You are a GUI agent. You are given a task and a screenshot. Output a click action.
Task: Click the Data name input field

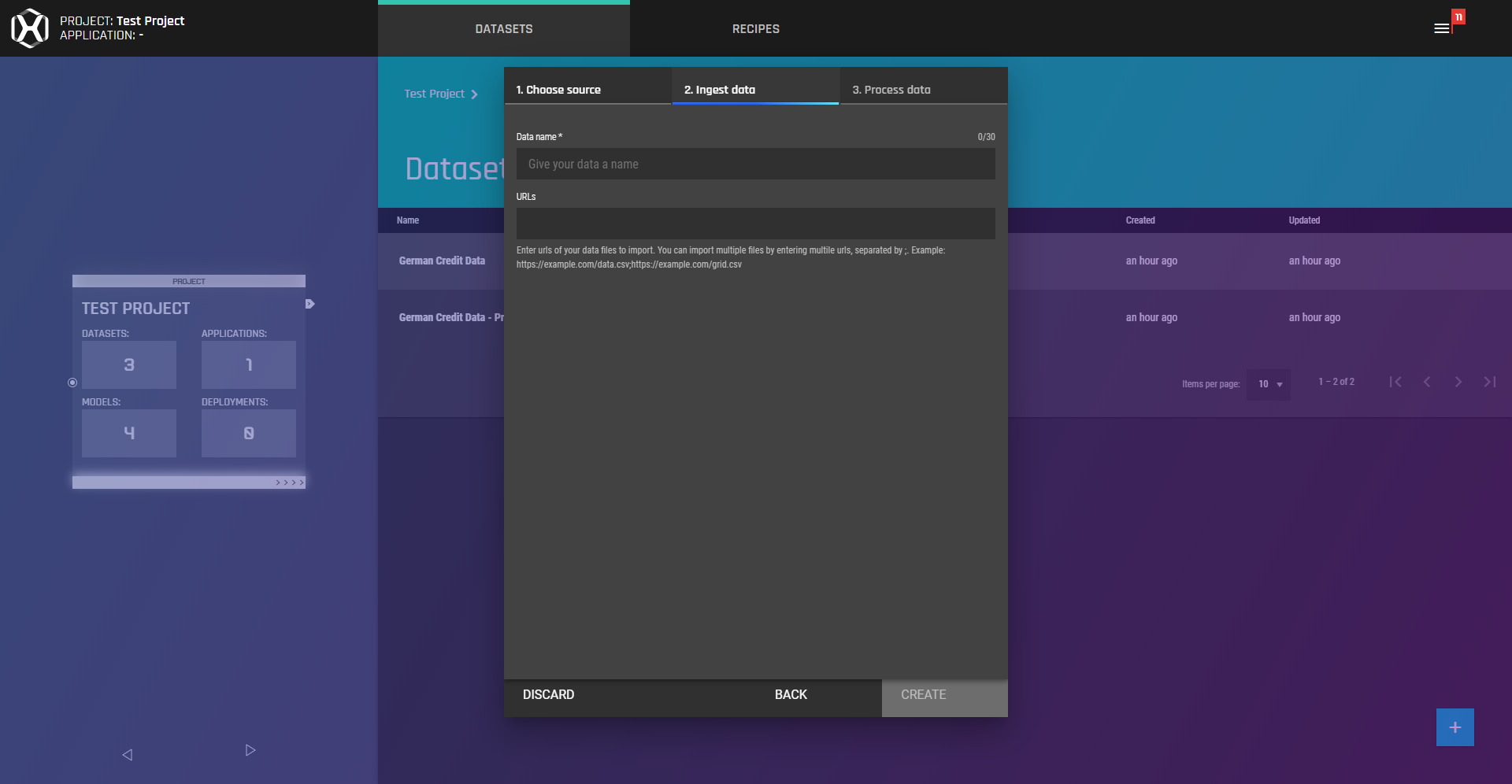point(755,165)
